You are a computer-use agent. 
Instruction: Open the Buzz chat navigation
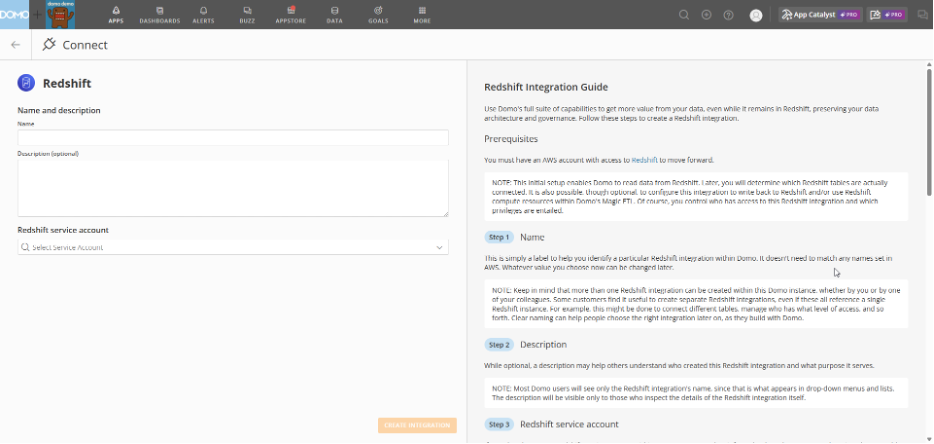tap(247, 14)
